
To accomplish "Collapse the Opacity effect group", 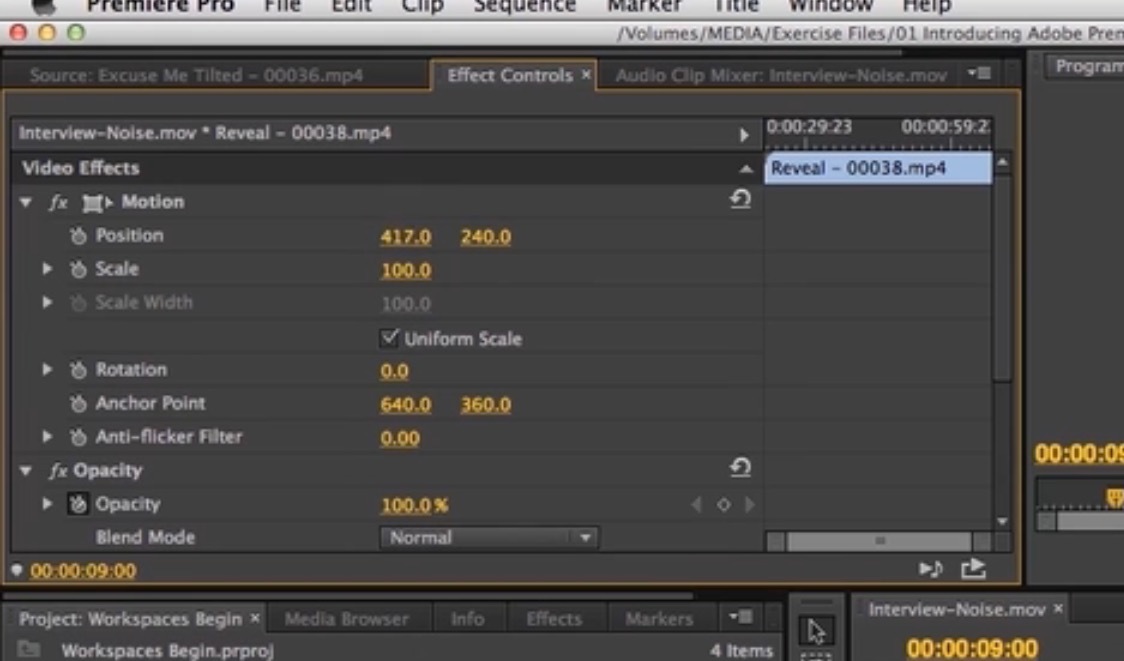I will [x=26, y=471].
